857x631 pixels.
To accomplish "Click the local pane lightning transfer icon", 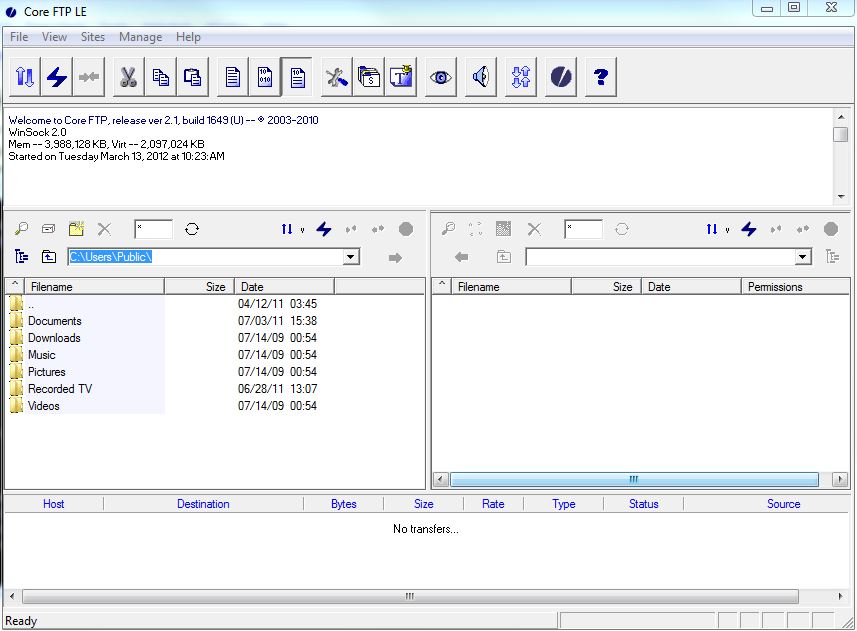I will point(324,229).
